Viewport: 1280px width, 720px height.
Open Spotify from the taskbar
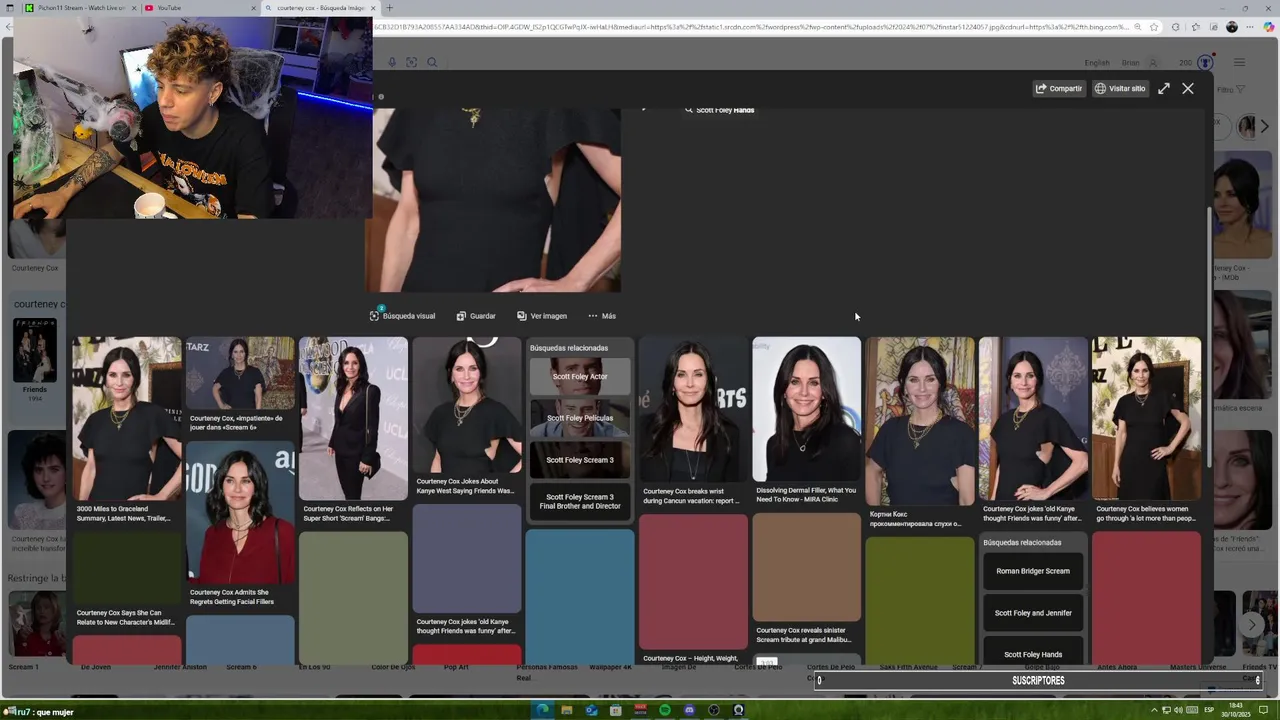(x=665, y=710)
